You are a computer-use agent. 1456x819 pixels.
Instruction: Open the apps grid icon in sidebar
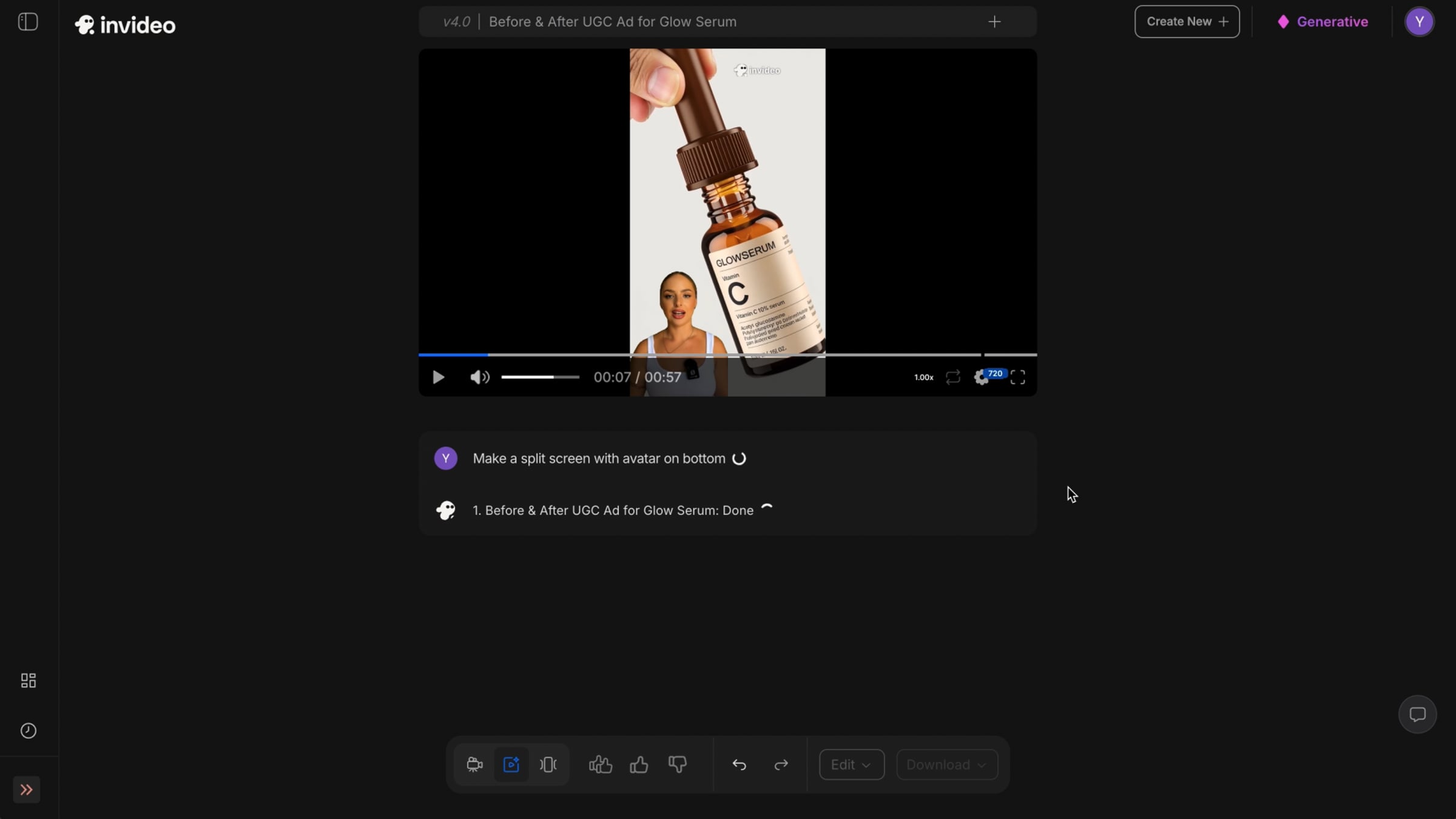click(x=29, y=681)
